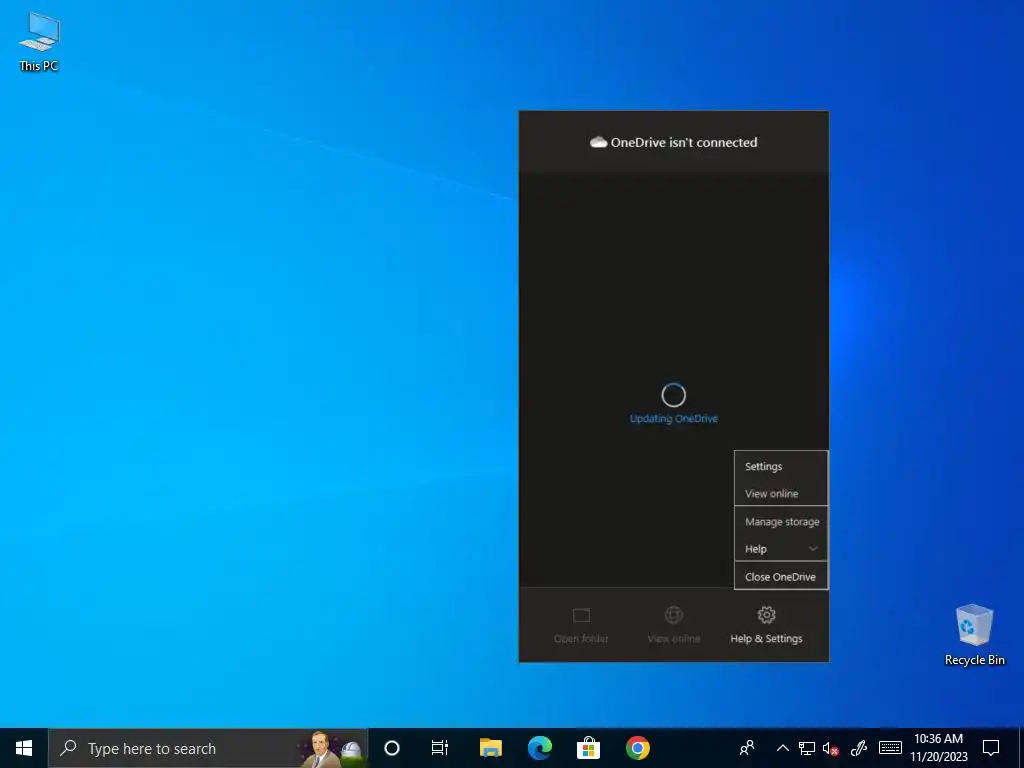This screenshot has width=1024, height=768.
Task: Launch Microsoft Edge from taskbar
Action: tap(539, 748)
